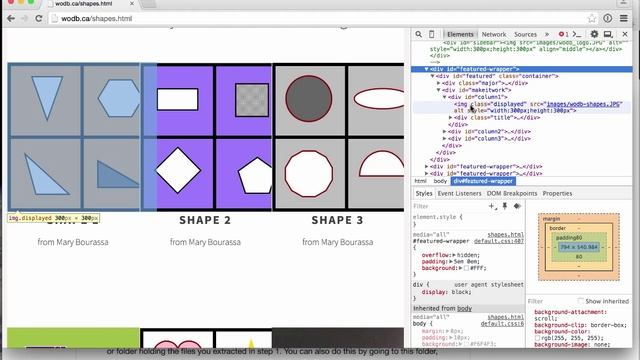
Task: Expand the div class title node
Action: point(451,118)
